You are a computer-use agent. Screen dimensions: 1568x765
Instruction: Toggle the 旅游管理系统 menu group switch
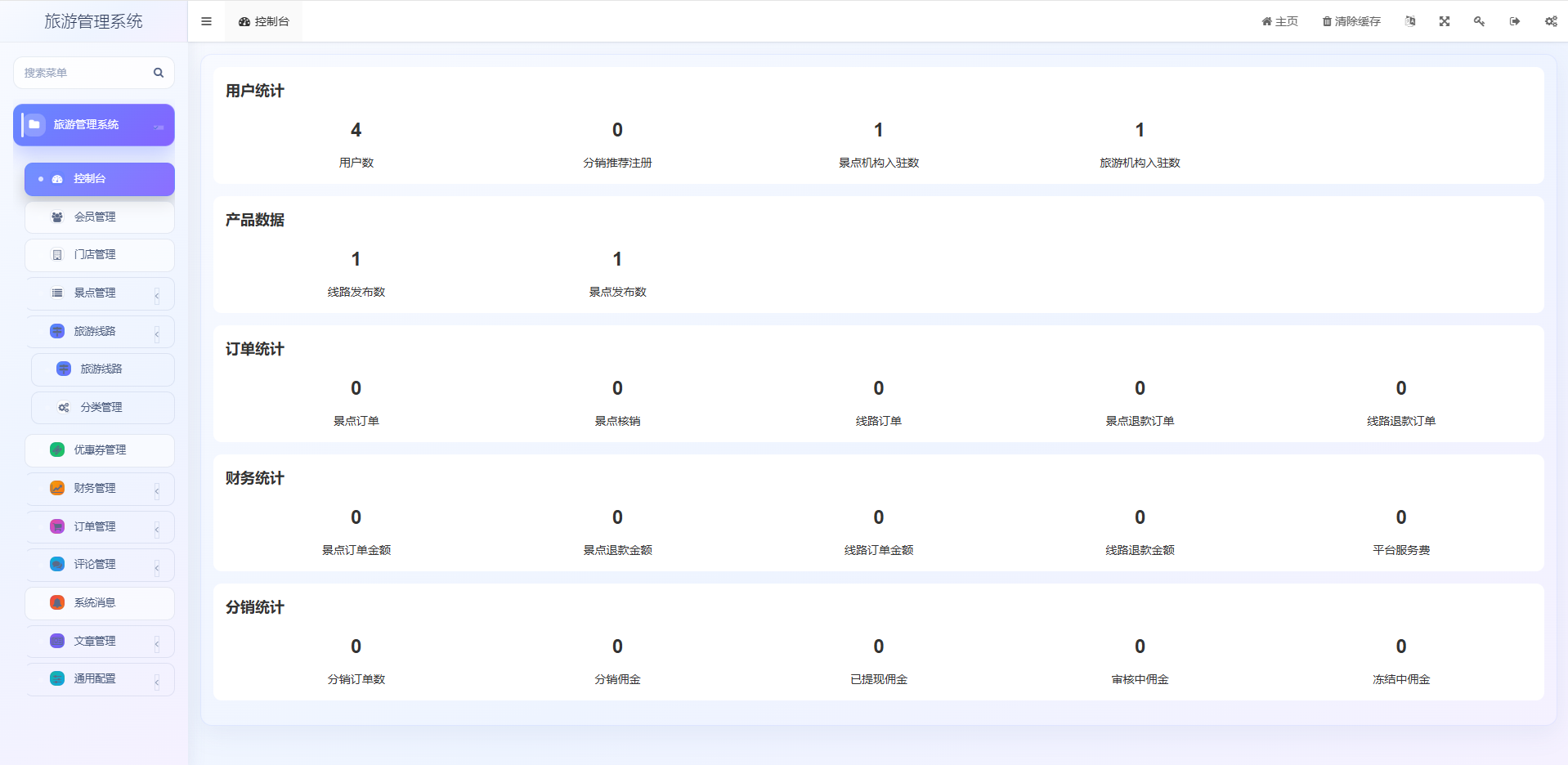click(159, 126)
